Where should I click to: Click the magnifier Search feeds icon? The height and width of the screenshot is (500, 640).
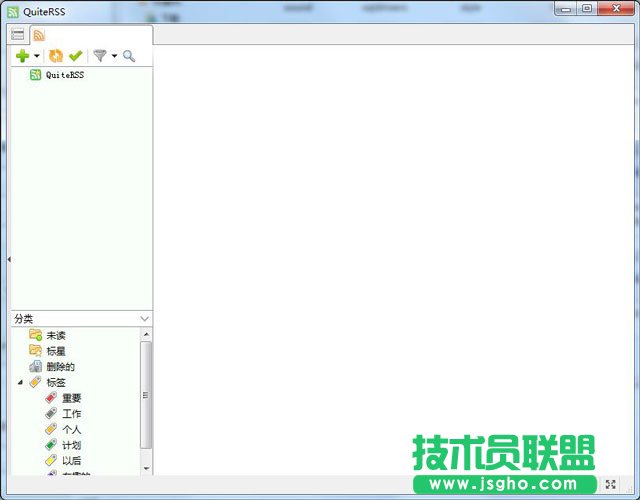click(x=129, y=56)
